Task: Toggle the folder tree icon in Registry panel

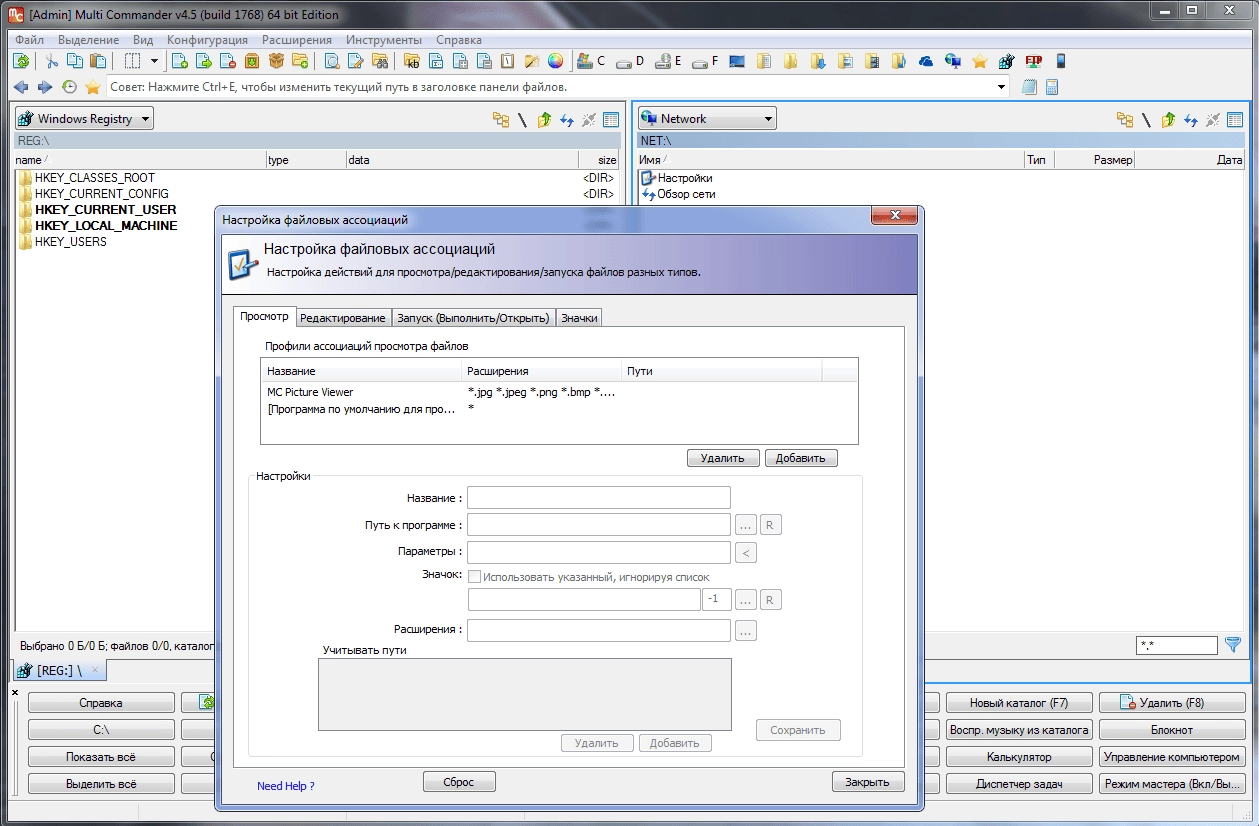Action: (501, 119)
